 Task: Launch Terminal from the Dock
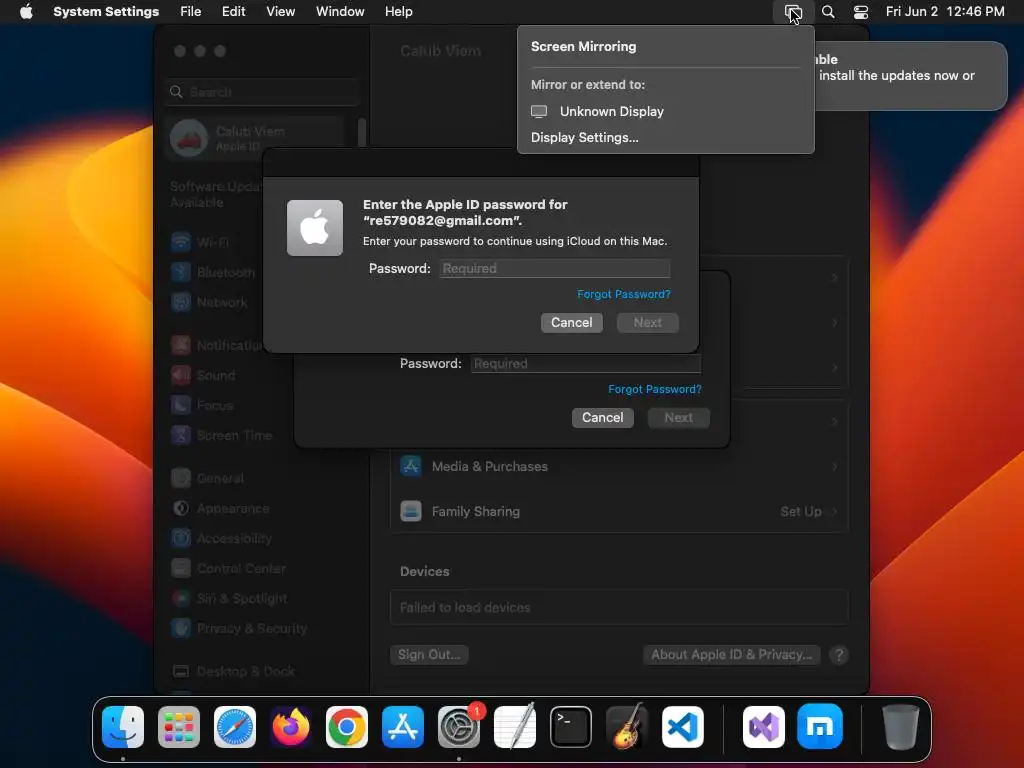point(571,727)
